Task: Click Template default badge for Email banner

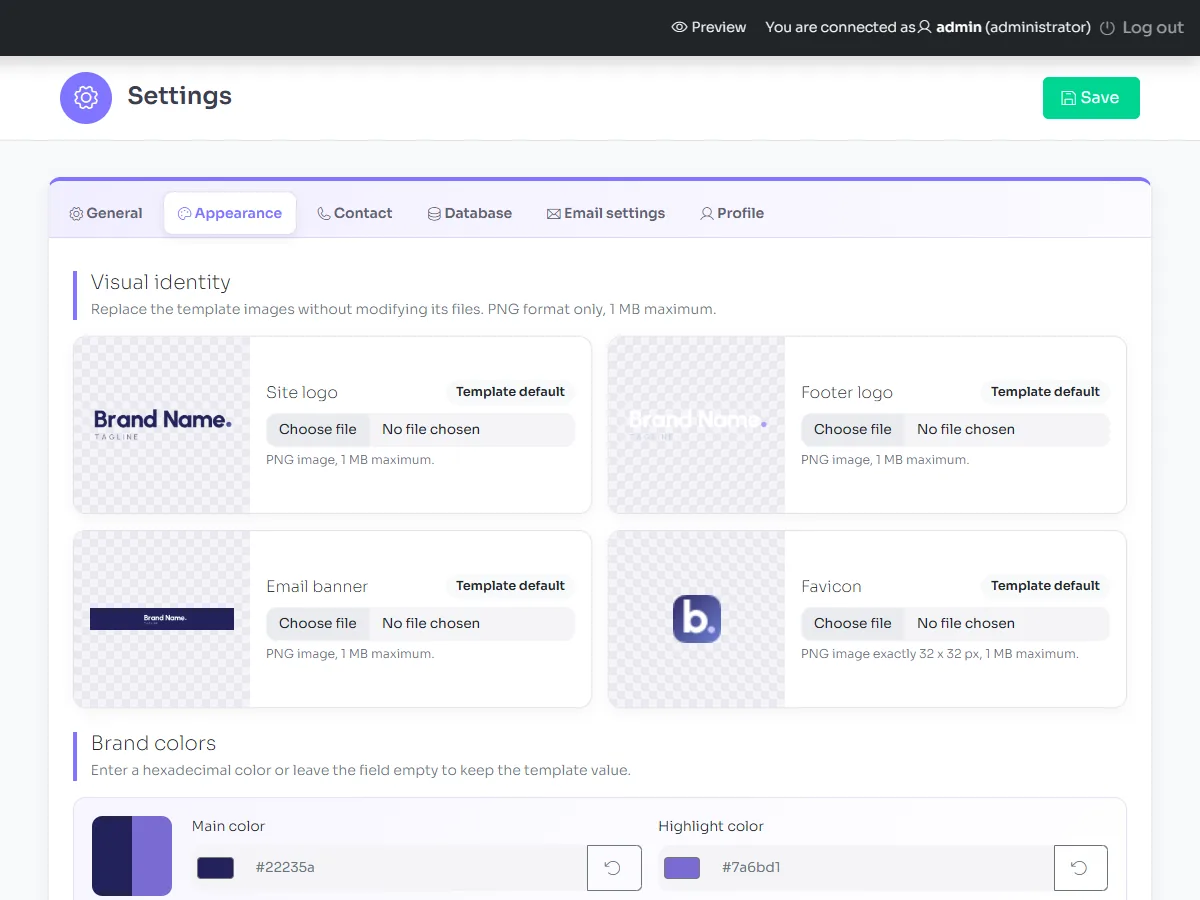Action: pos(510,586)
